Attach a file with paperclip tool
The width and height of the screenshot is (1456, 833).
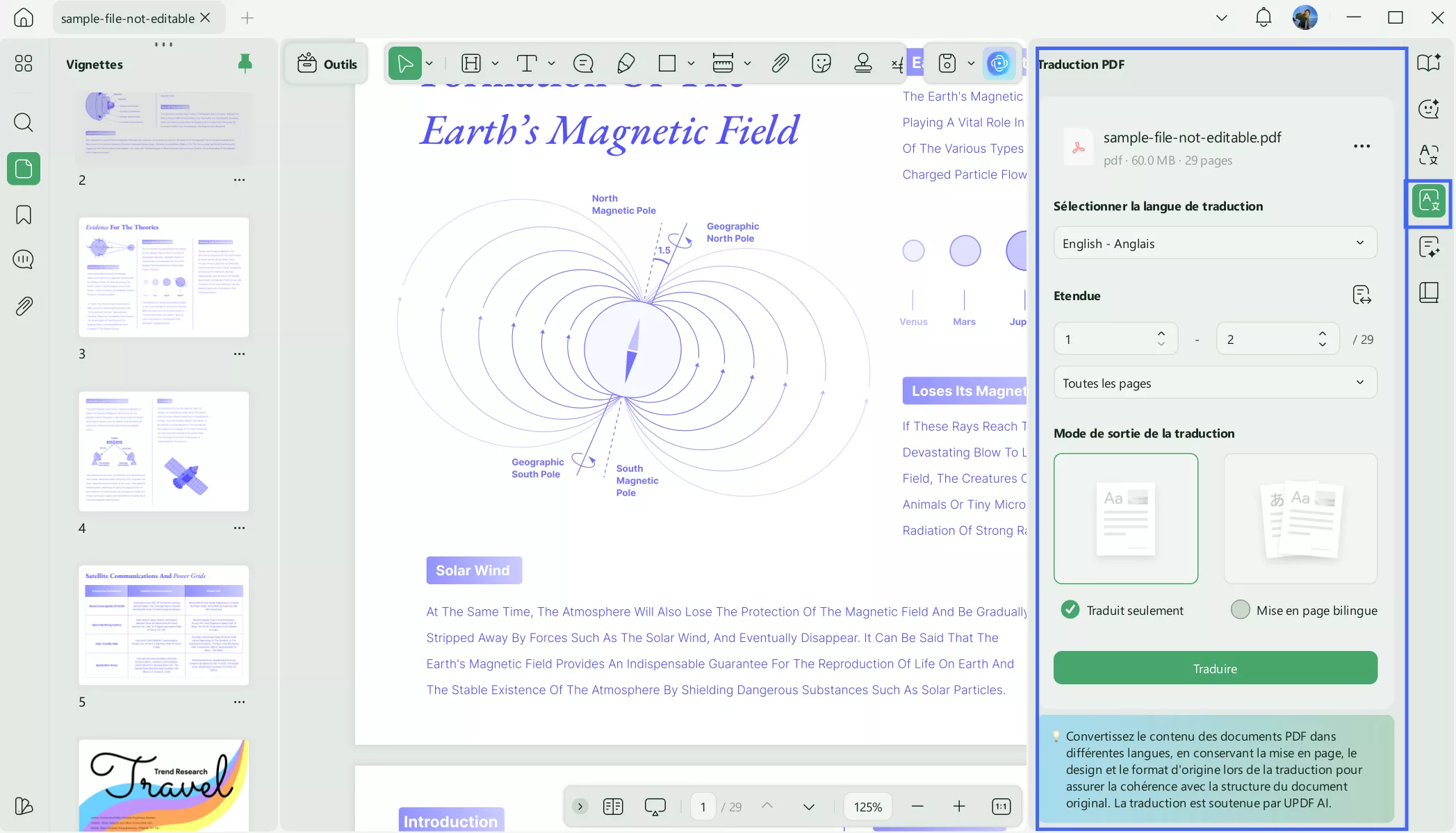(780, 64)
